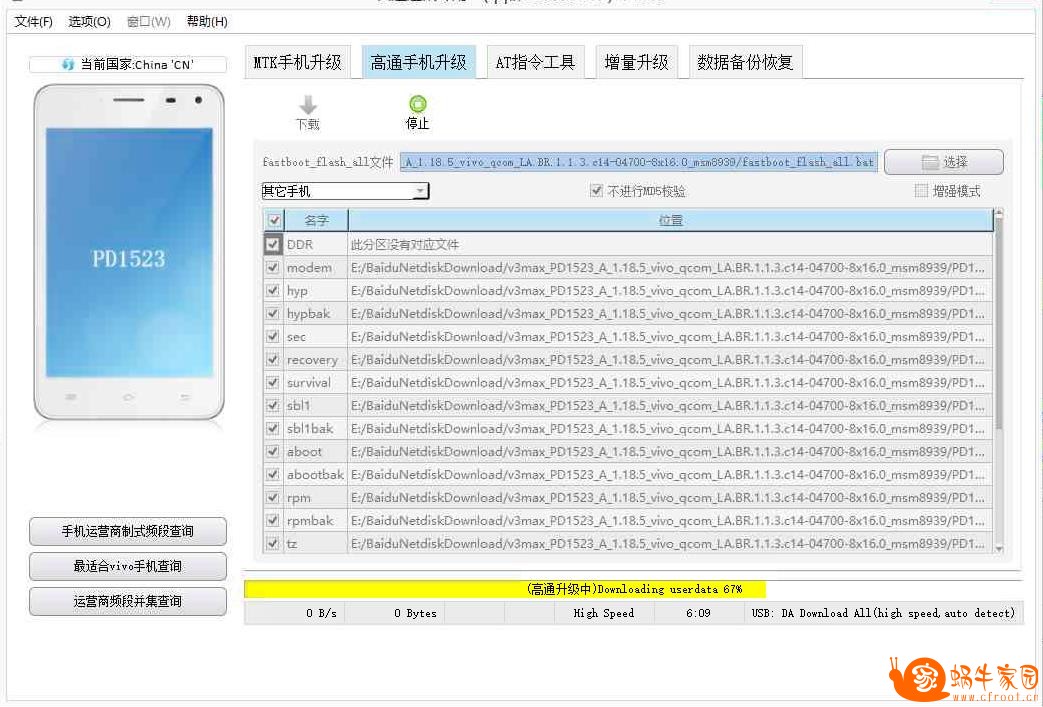Uncheck the rpmbak partition checkbox
The width and height of the screenshot is (1043, 707).
[x=273, y=520]
